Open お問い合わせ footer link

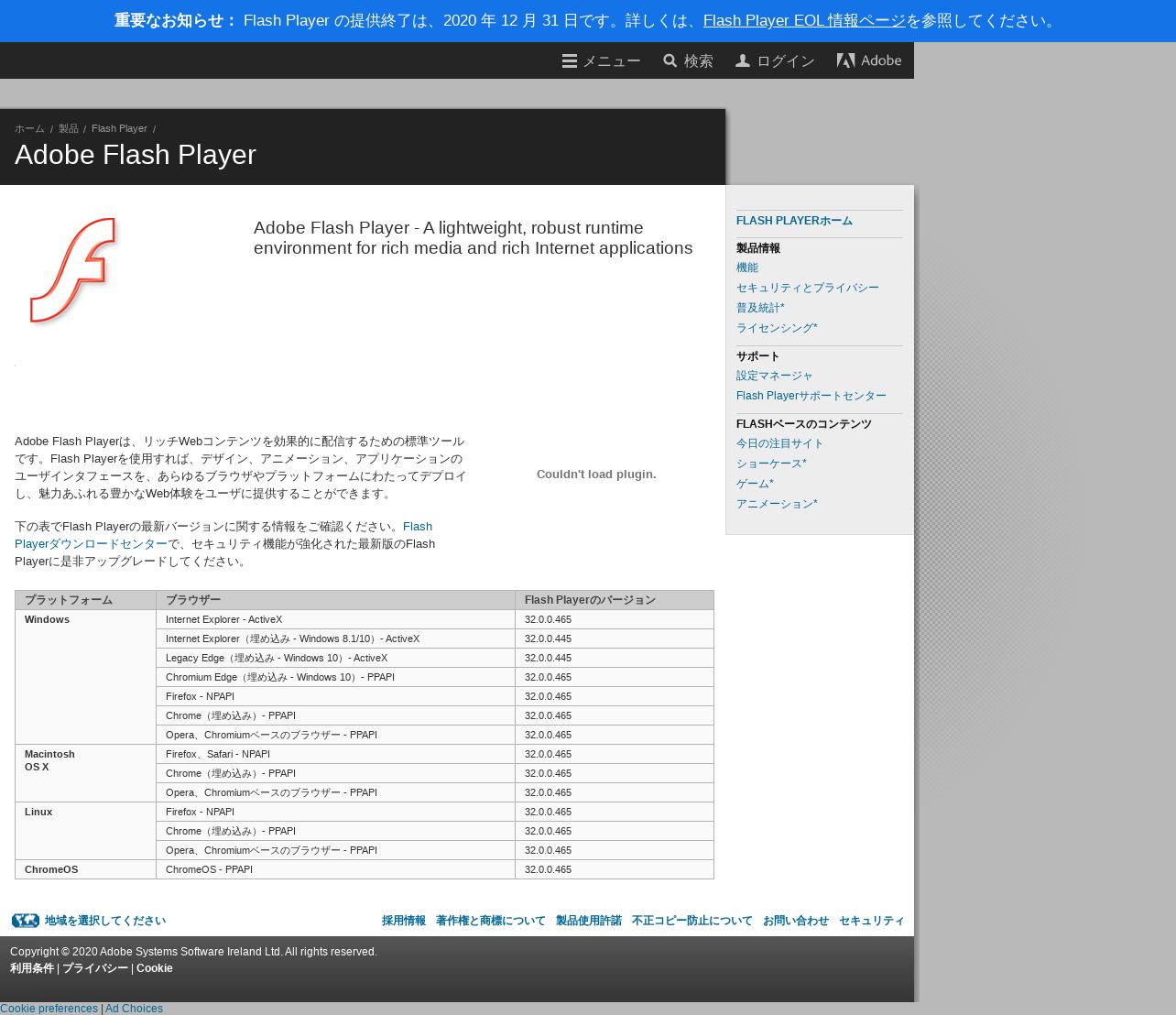[x=796, y=921]
